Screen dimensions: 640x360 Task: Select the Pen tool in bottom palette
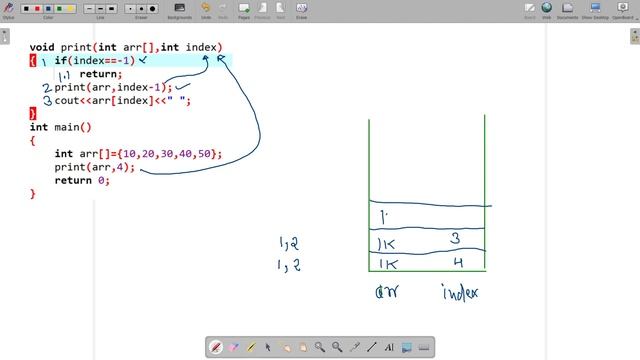(x=216, y=347)
